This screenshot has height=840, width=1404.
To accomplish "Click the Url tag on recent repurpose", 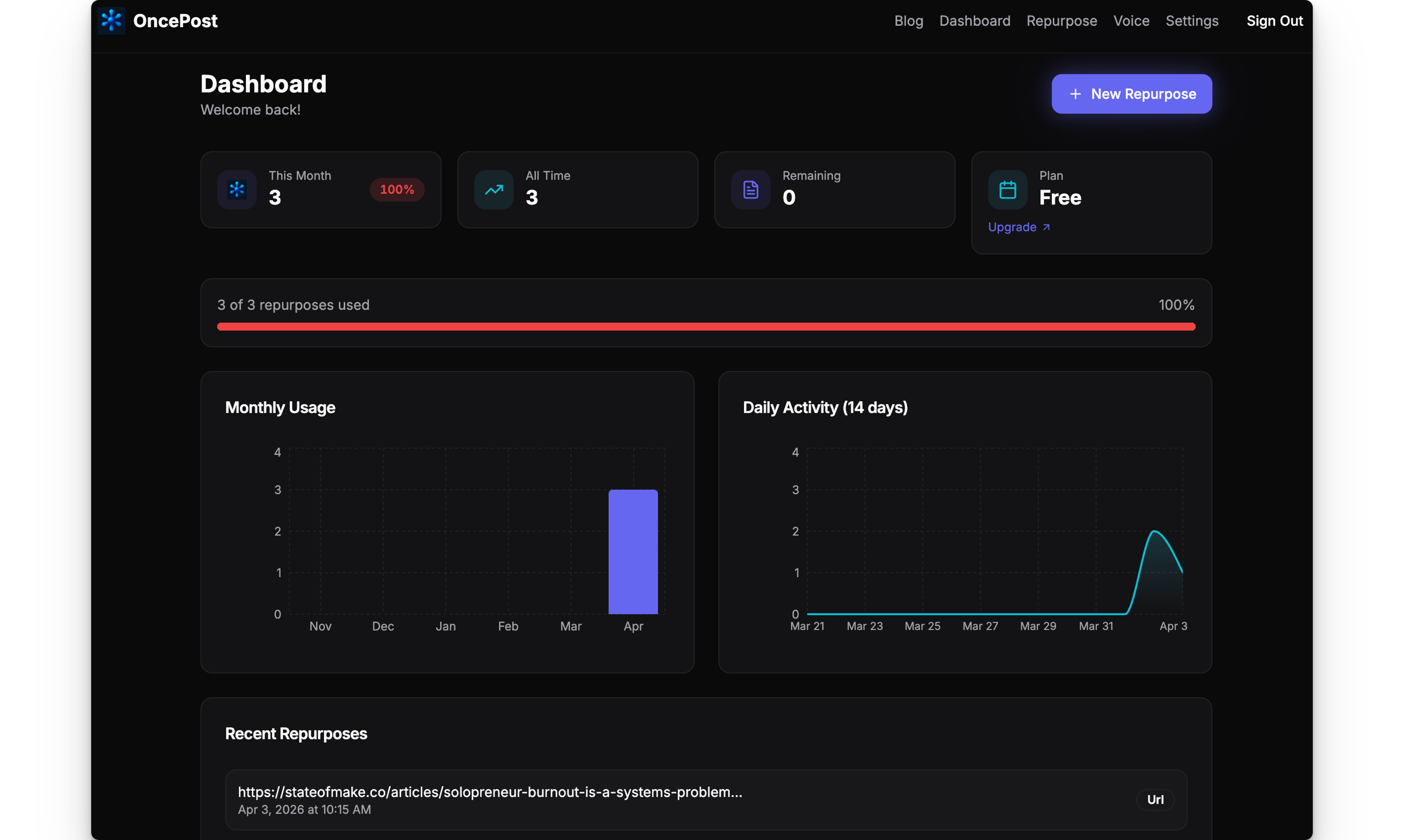I will click(1155, 799).
